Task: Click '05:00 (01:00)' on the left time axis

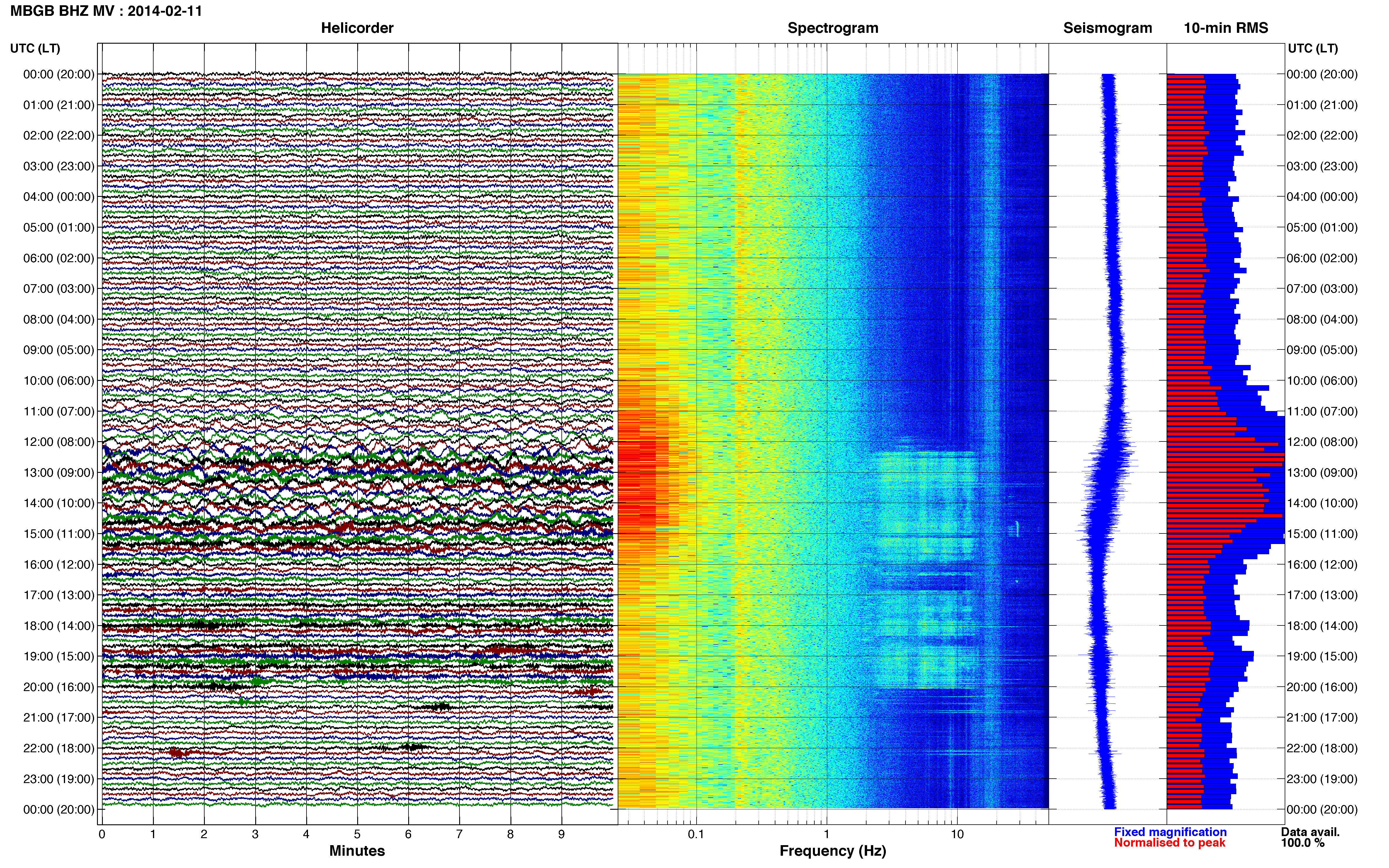Action: coord(59,227)
